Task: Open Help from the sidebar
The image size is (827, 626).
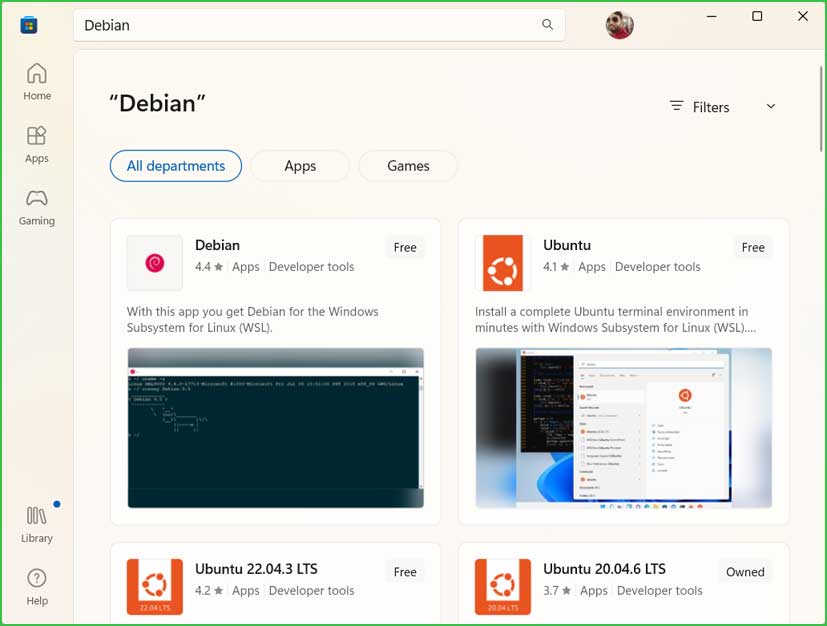Action: pyautogui.click(x=37, y=587)
